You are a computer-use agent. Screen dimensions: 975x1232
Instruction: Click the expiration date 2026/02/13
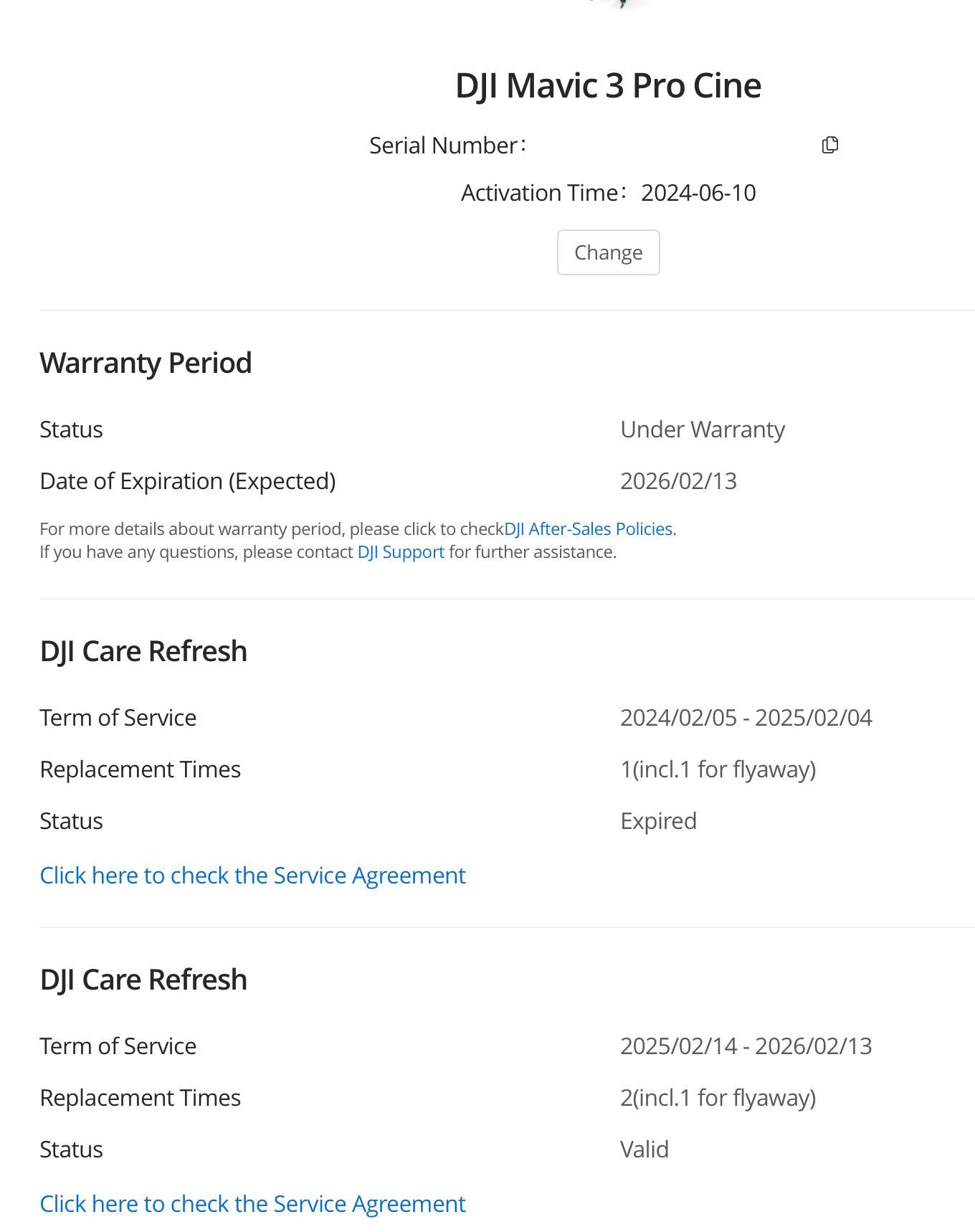click(x=678, y=480)
